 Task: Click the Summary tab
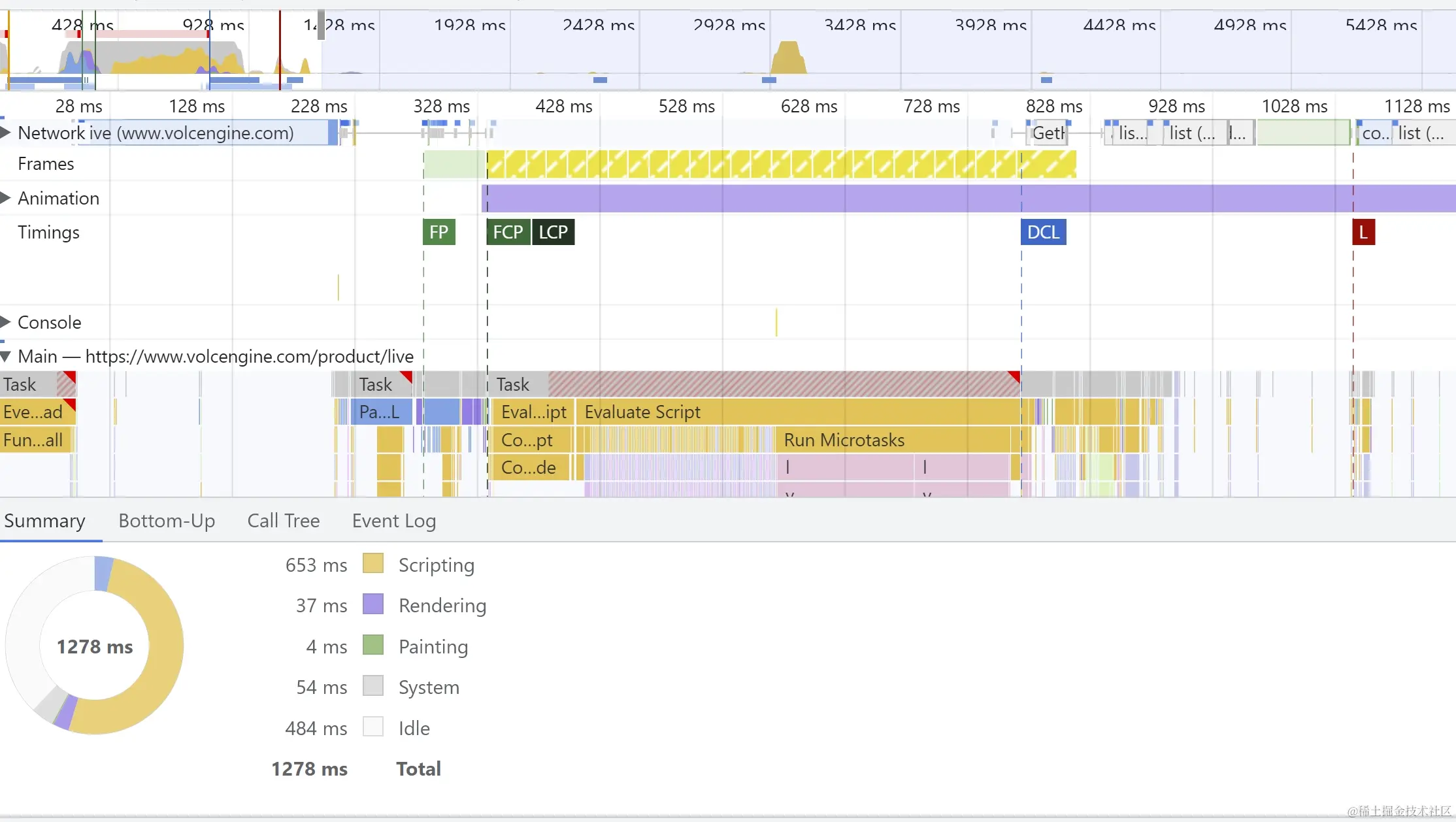tap(44, 521)
